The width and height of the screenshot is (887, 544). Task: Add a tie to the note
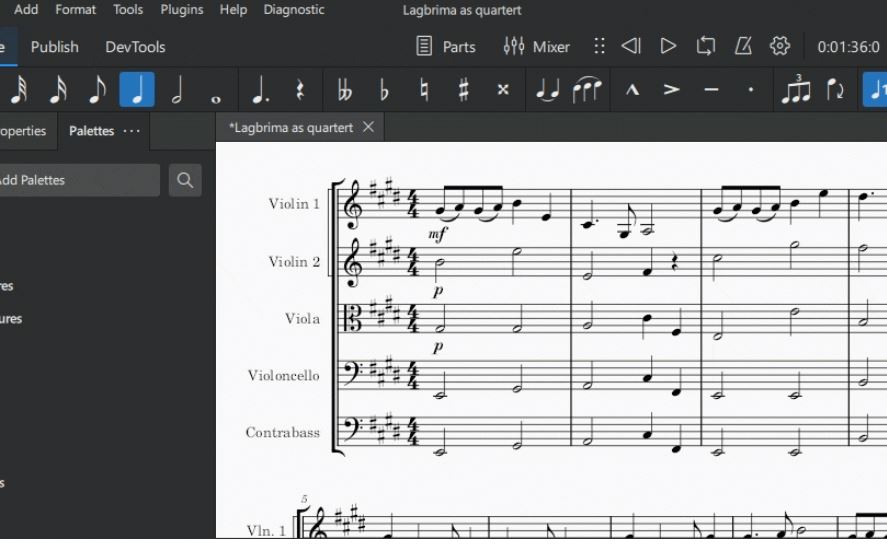coord(547,90)
